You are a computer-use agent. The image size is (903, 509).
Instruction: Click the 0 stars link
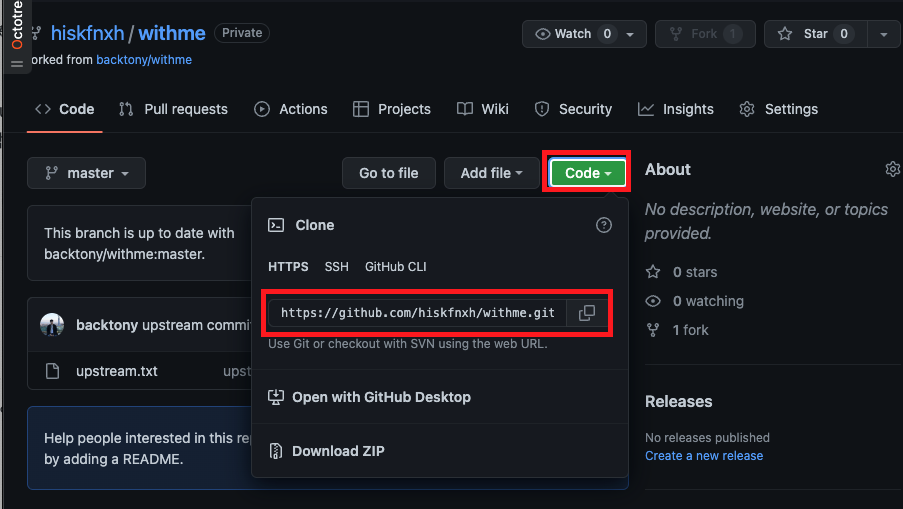point(695,272)
